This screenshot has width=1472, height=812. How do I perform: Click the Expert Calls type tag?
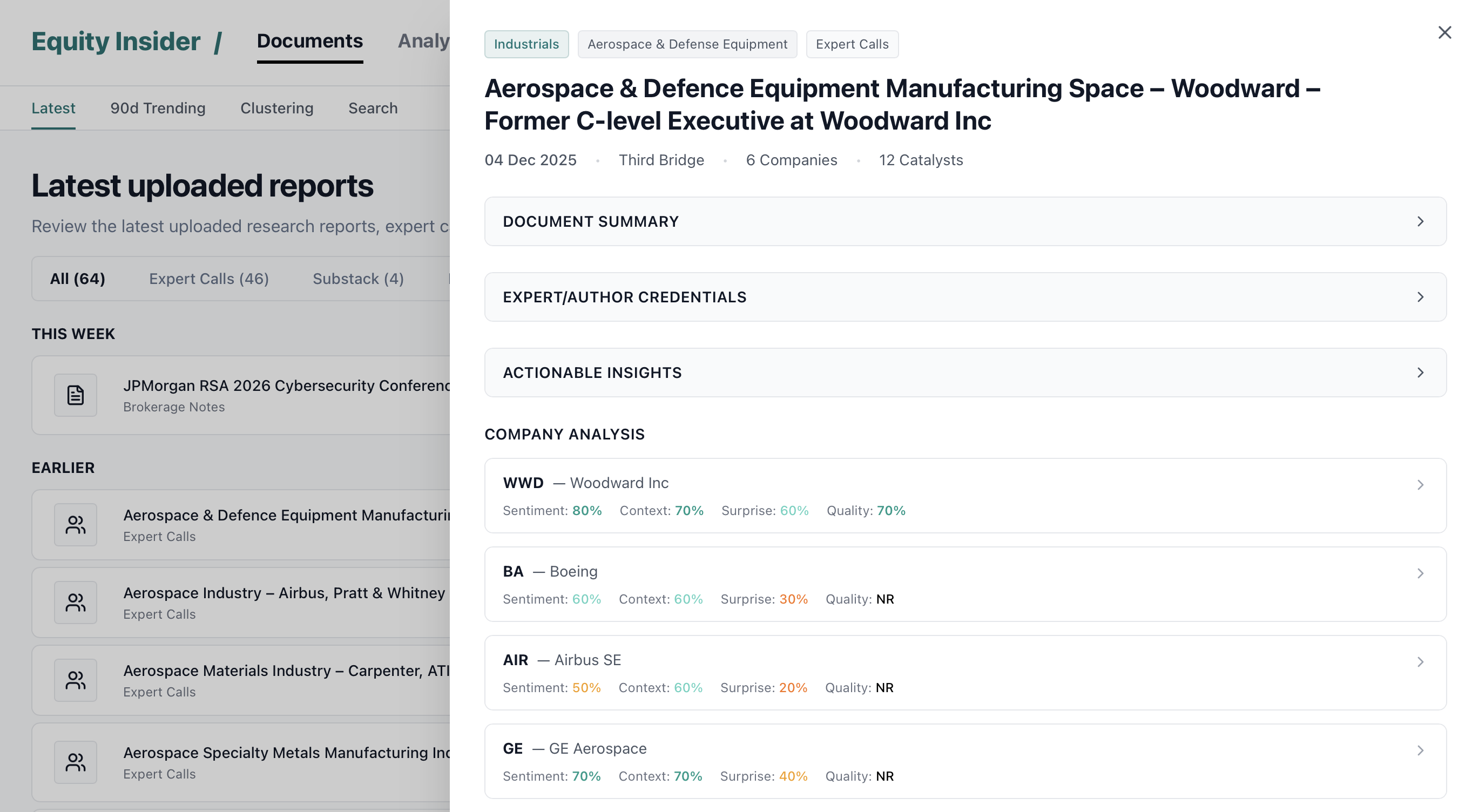coord(852,44)
